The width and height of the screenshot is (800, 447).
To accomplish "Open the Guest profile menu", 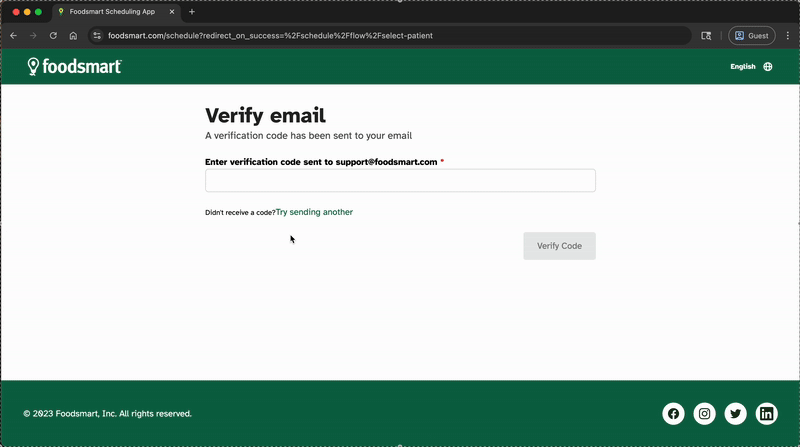I will pyautogui.click(x=751, y=36).
